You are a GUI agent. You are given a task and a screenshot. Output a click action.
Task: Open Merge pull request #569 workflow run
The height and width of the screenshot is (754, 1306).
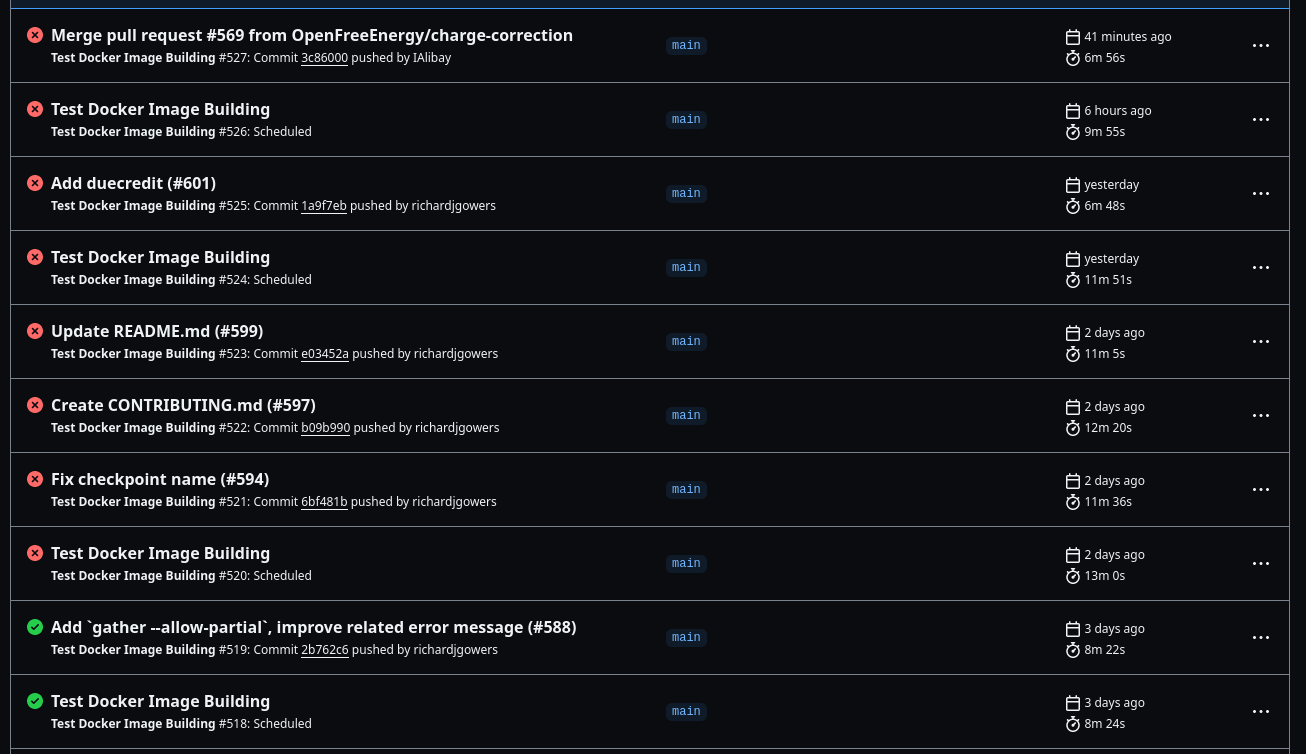coord(312,35)
